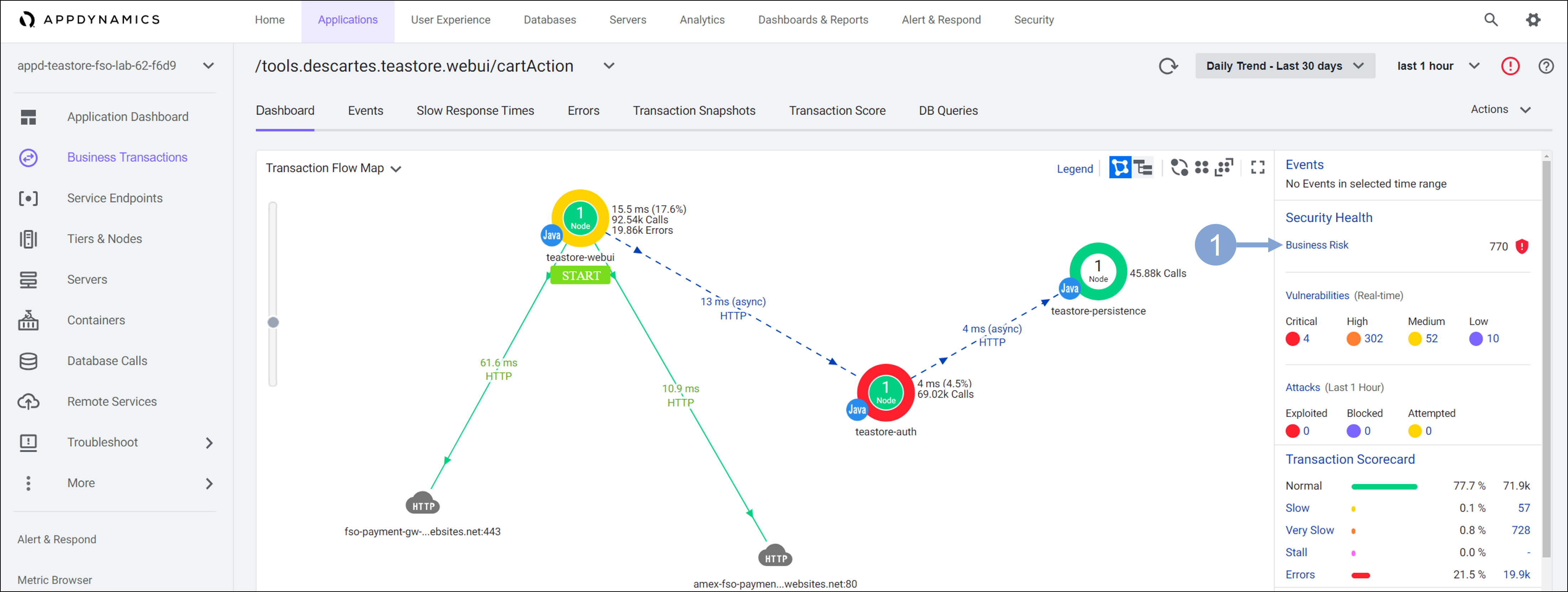This screenshot has height=592, width=1568.
Task: Open the search icon in top bar
Action: pos(1490,20)
